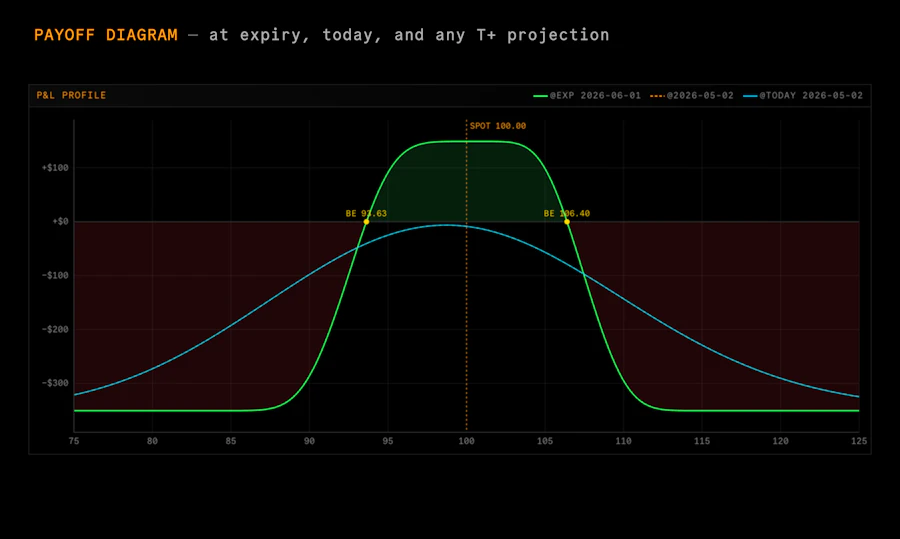Select the right breakeven point BE 106.40
Viewport: 900px width, 539px height.
(x=567, y=222)
